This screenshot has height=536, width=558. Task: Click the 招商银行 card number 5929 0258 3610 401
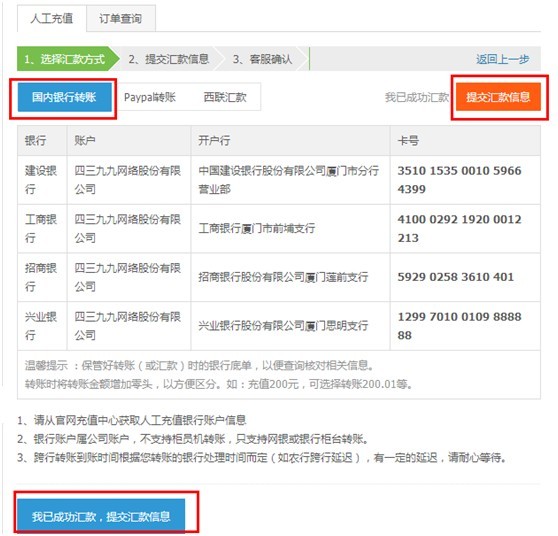[x=456, y=277]
